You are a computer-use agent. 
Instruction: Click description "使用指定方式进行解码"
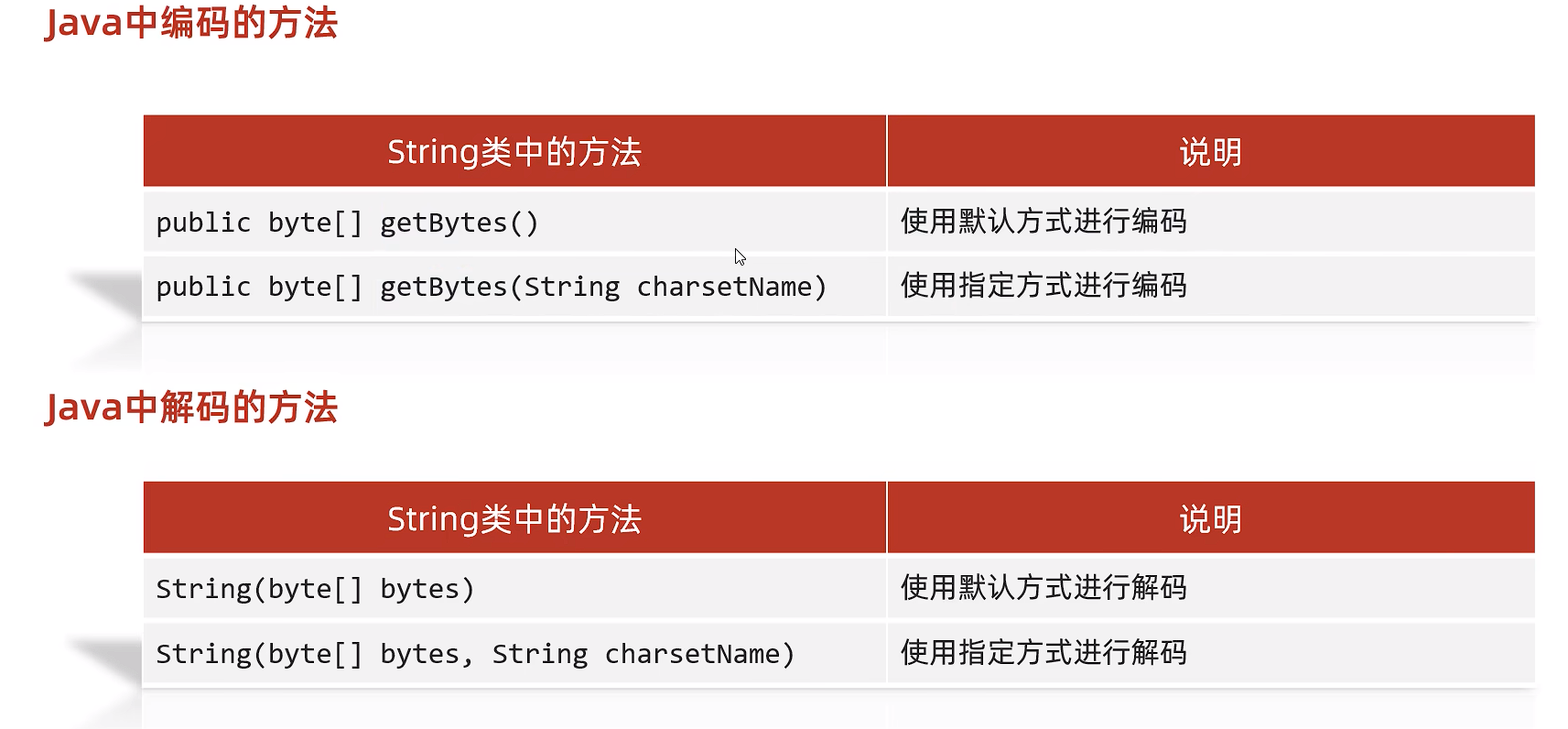[x=1044, y=653]
